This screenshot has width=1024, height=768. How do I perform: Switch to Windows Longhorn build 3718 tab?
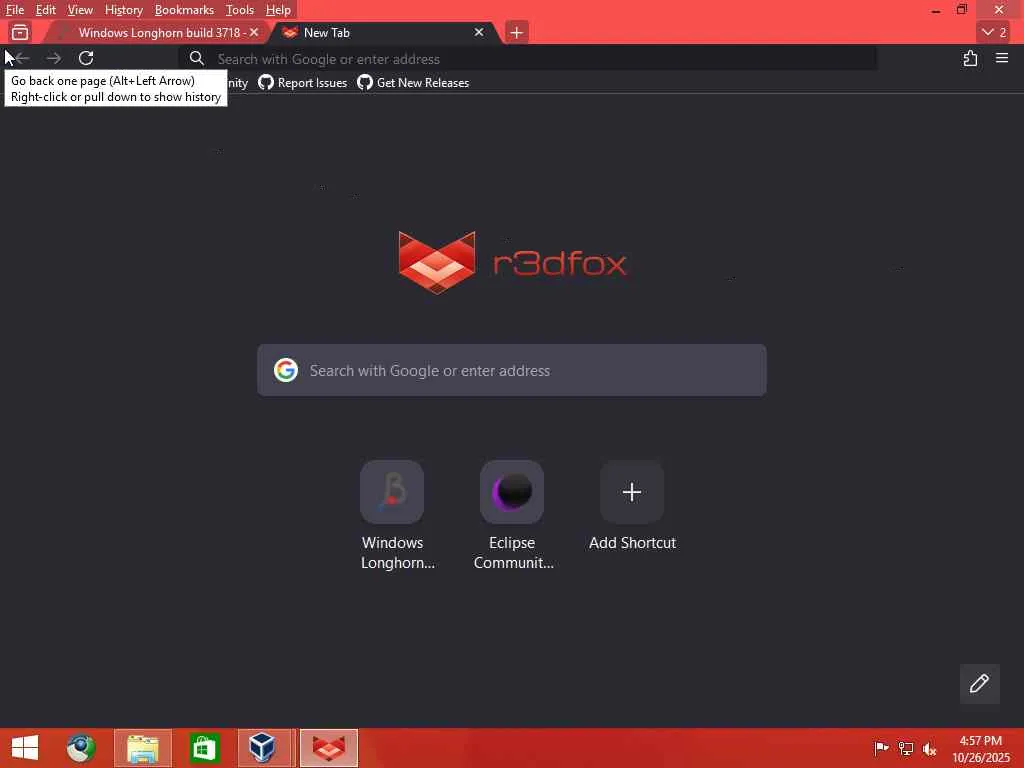(155, 32)
